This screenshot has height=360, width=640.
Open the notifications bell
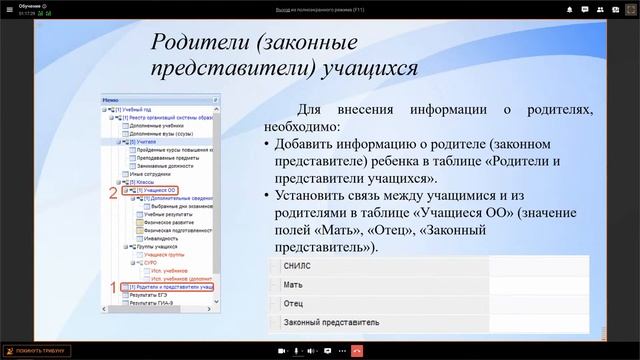(569, 9)
